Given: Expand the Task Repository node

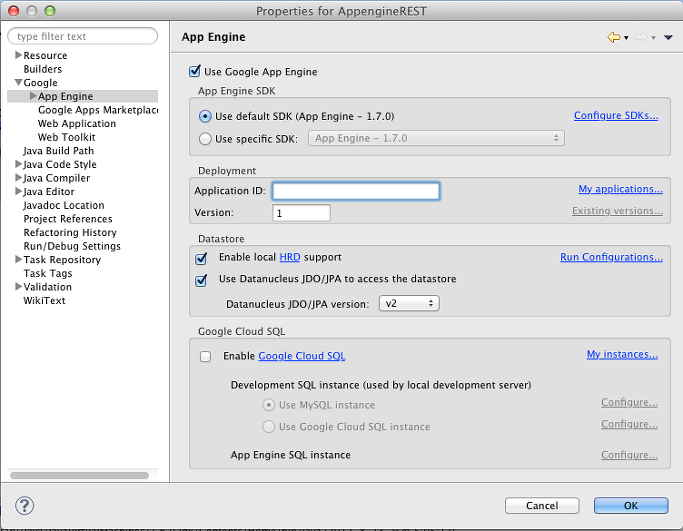Looking at the screenshot, I should click(x=18, y=259).
